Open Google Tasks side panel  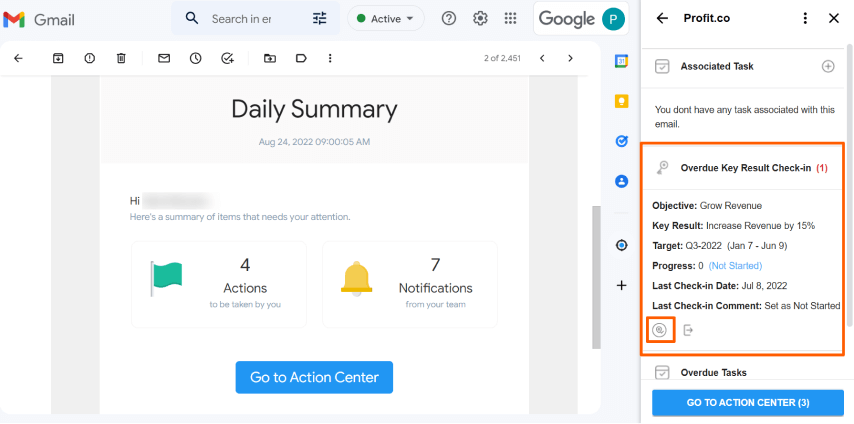tap(621, 141)
